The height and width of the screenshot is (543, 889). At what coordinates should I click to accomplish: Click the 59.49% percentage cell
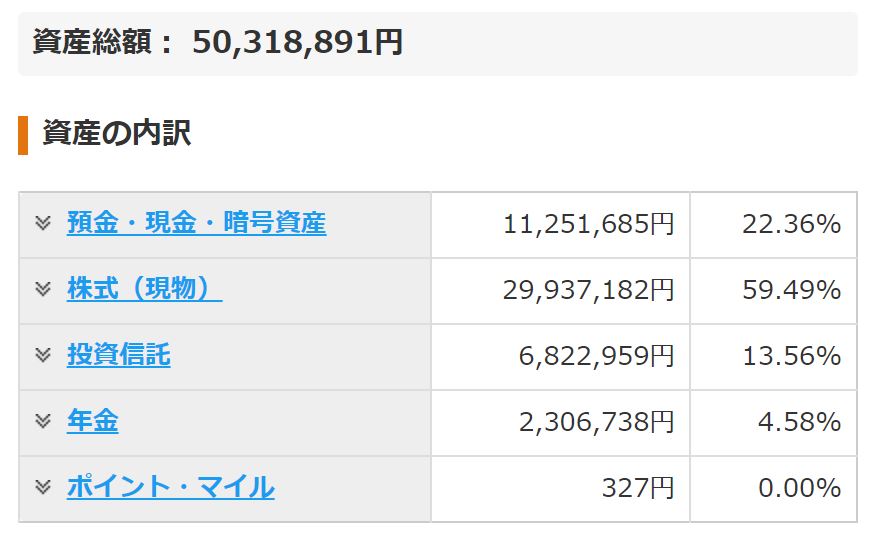click(x=773, y=291)
